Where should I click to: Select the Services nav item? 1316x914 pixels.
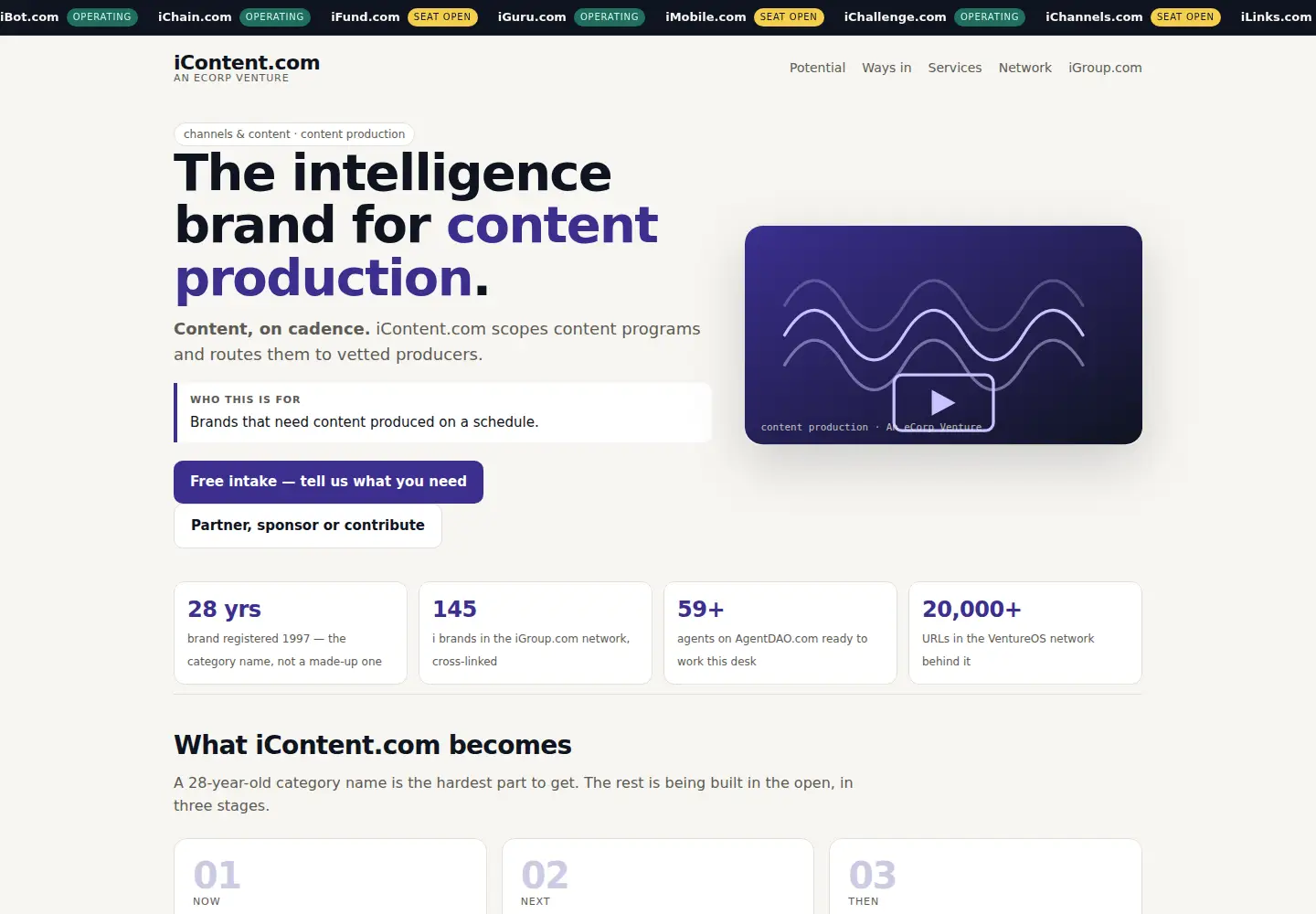click(x=955, y=68)
